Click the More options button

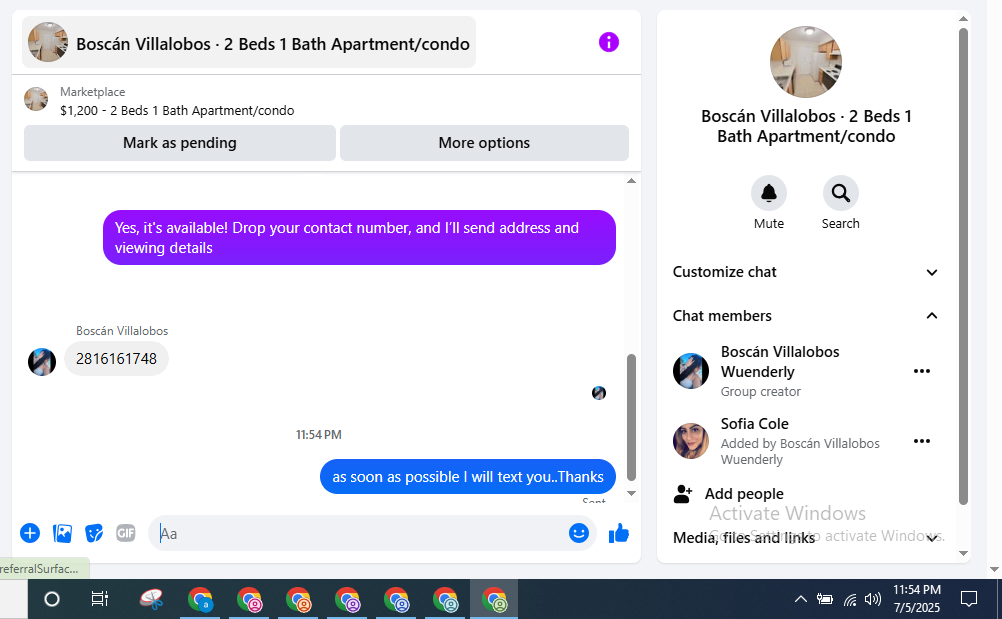click(x=484, y=142)
